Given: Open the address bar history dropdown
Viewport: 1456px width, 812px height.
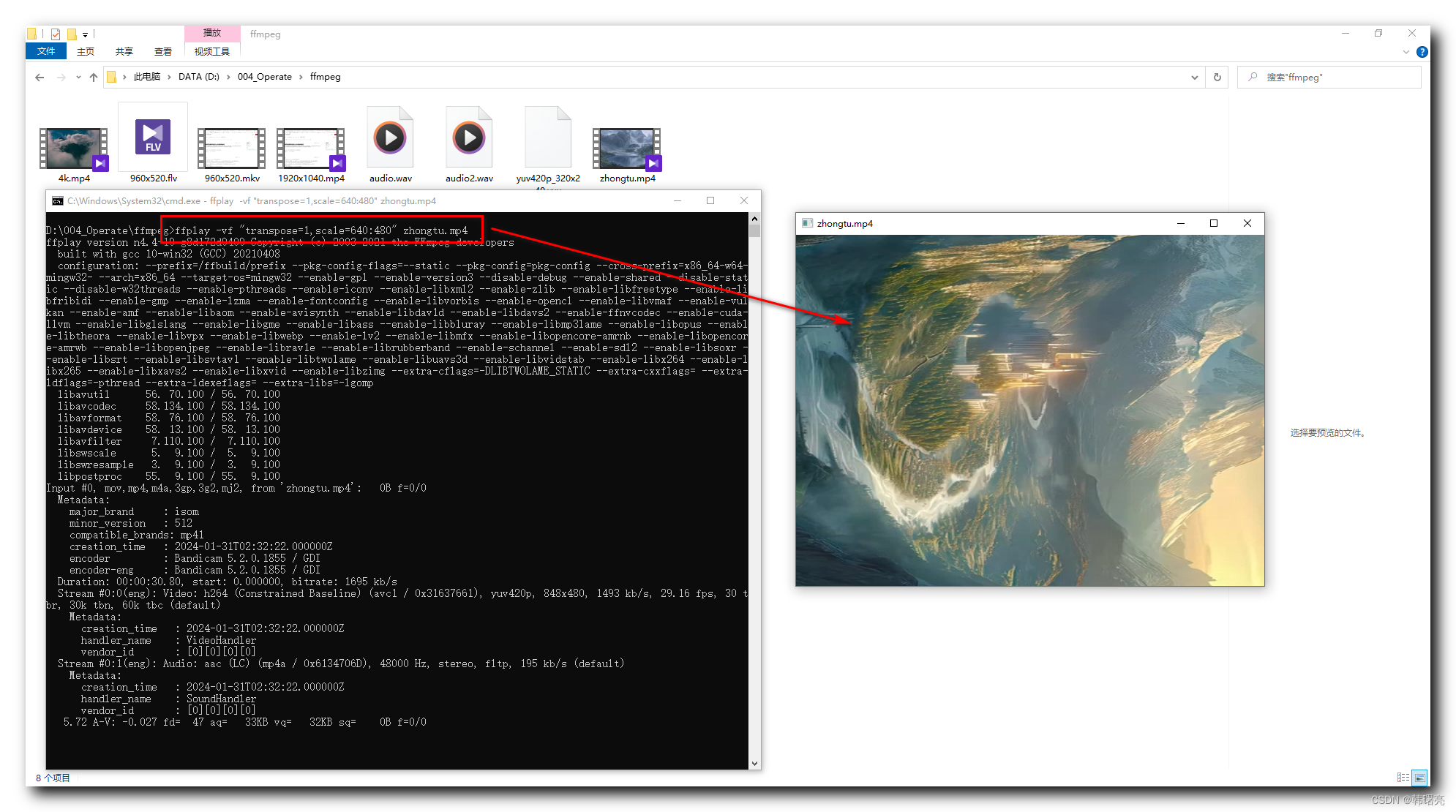Looking at the screenshot, I should coord(1195,77).
